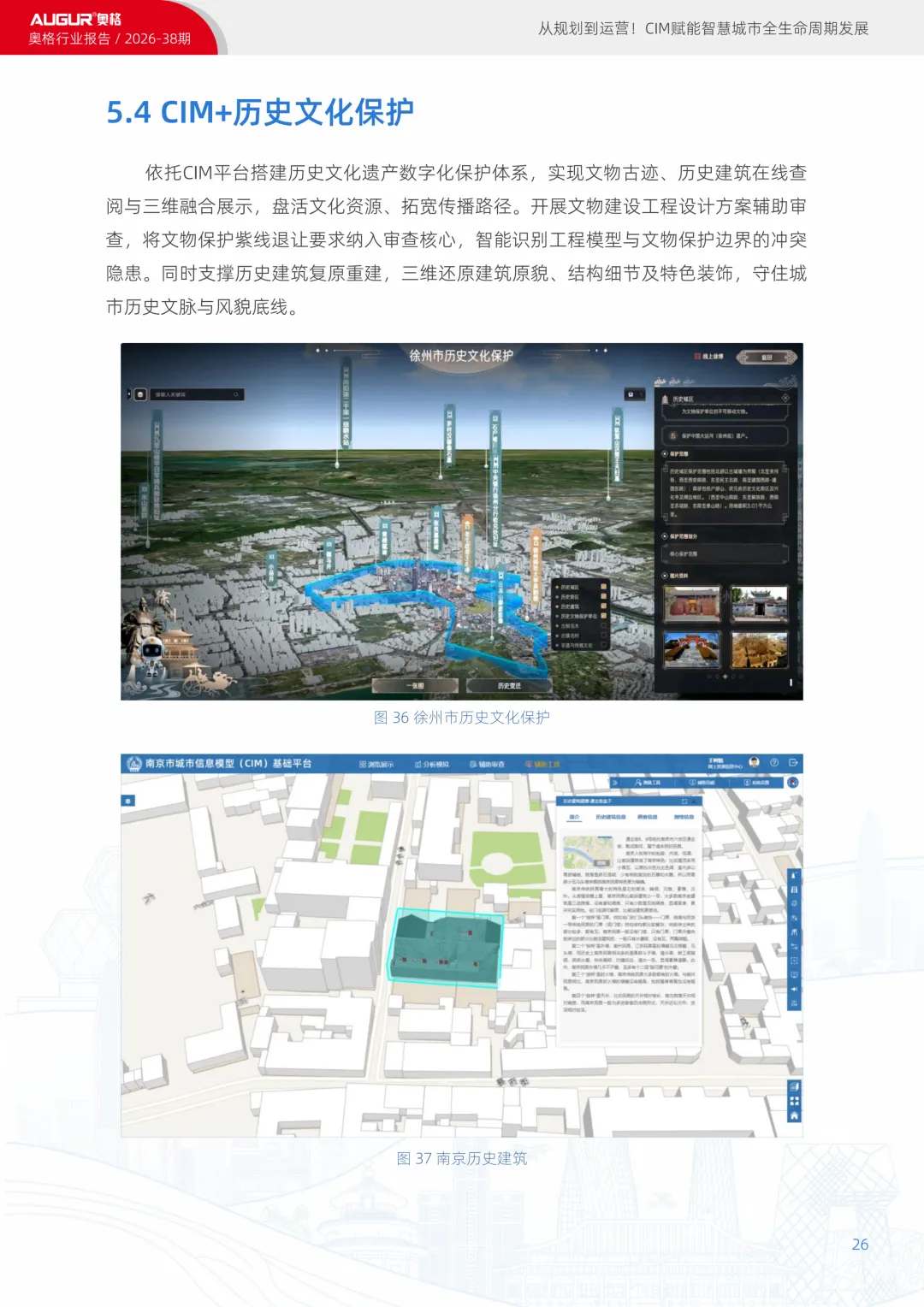
Task: Expand the 保护范围划分 section
Action: 665,535
